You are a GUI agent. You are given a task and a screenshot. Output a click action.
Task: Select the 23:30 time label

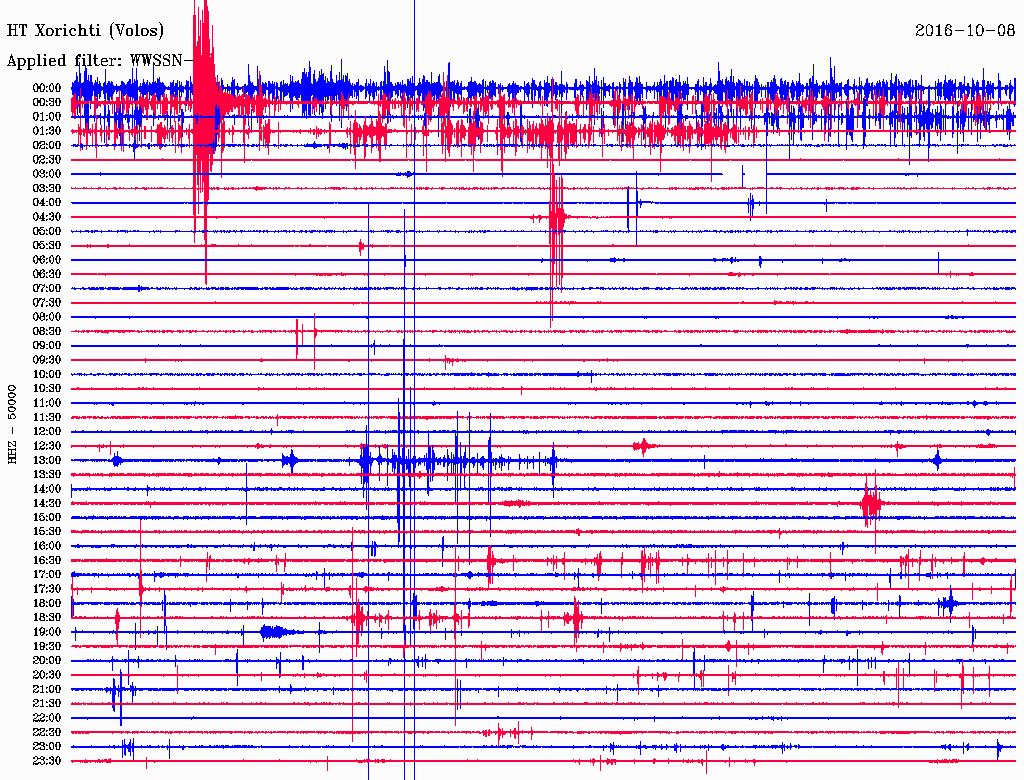point(47,760)
